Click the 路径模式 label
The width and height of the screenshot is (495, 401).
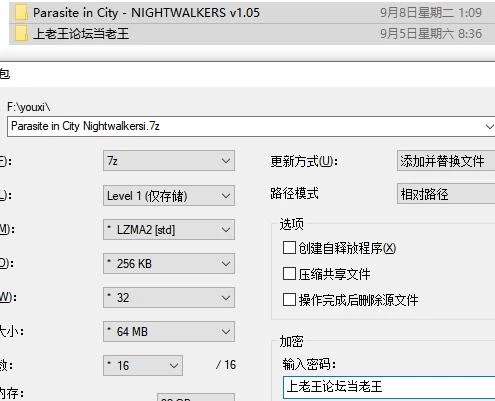point(294,193)
